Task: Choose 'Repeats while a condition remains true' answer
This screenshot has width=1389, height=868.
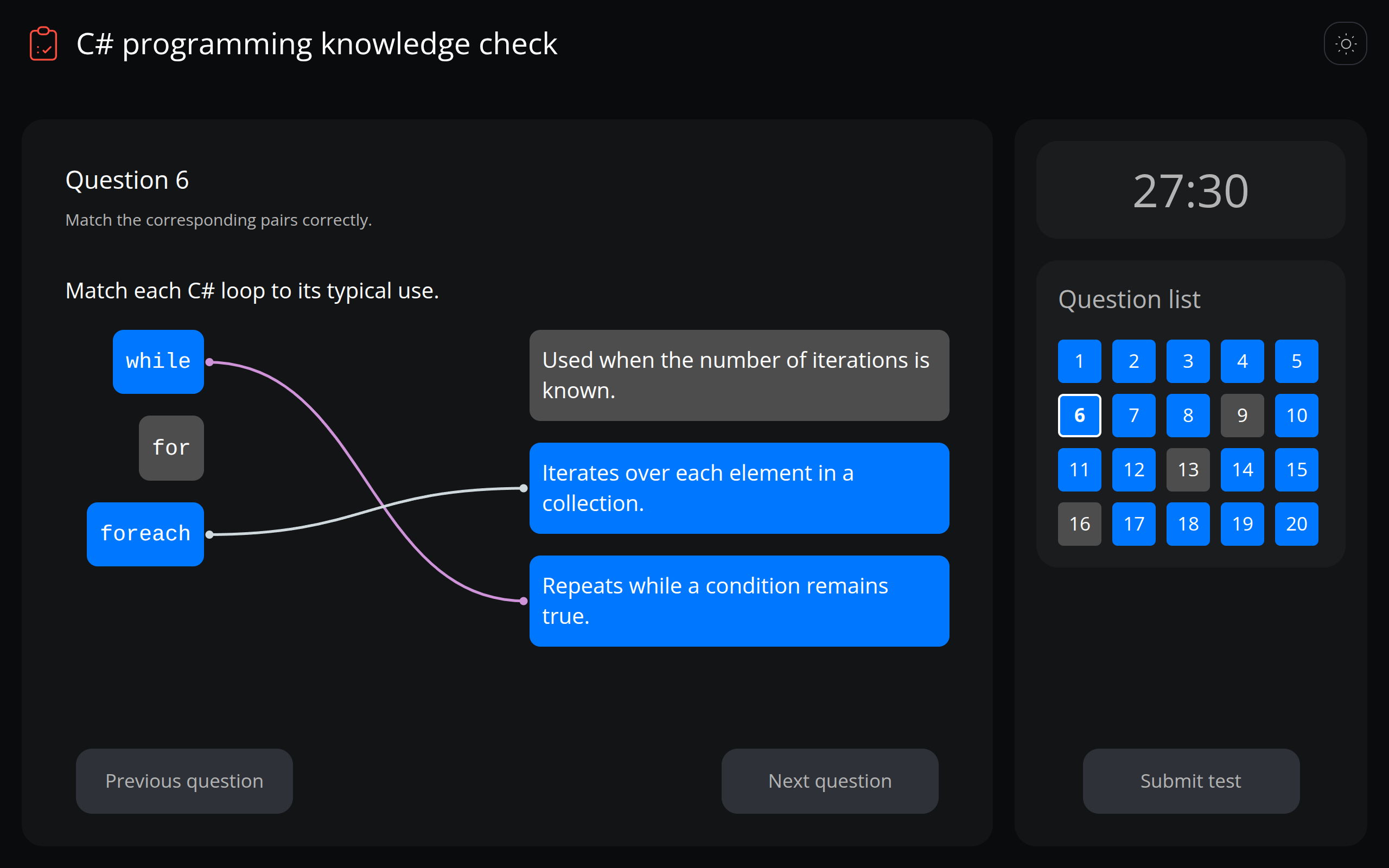Action: tap(740, 601)
